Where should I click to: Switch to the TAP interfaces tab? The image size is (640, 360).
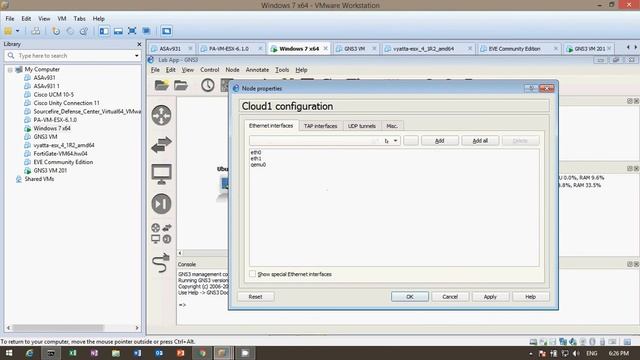pyautogui.click(x=320, y=126)
